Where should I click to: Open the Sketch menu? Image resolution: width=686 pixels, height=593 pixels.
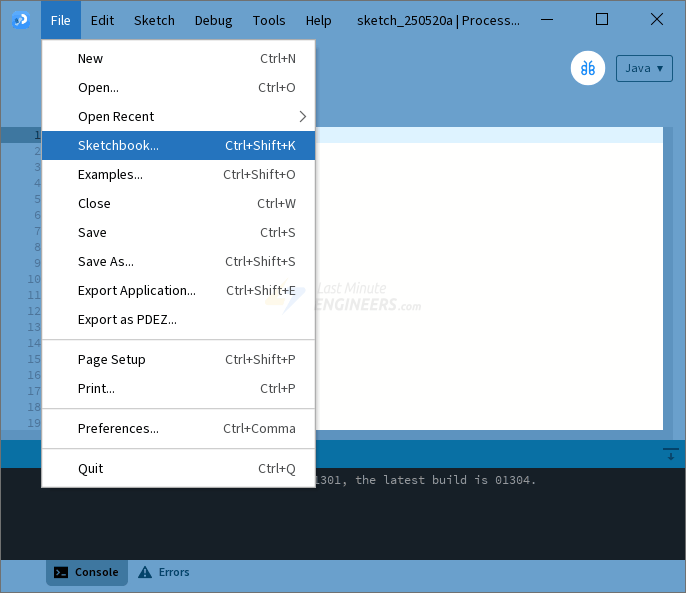pos(154,20)
